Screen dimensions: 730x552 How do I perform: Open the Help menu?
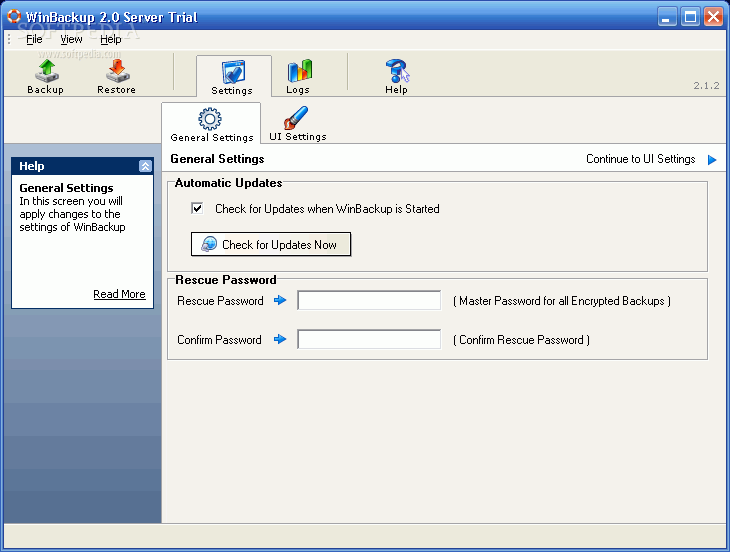click(x=110, y=40)
